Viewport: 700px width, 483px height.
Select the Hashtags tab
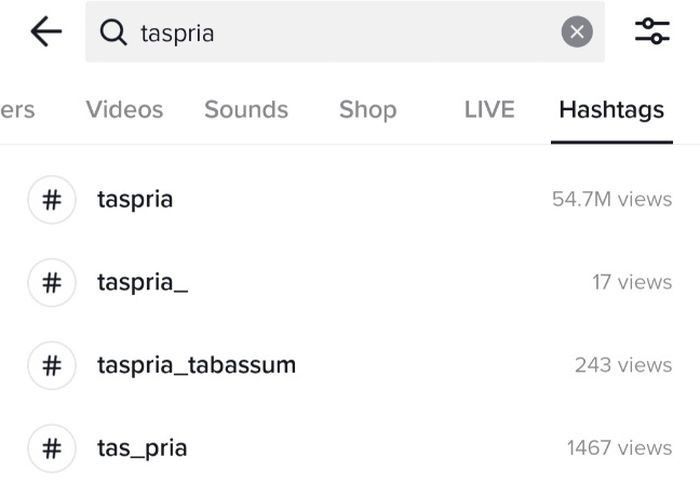click(x=611, y=110)
